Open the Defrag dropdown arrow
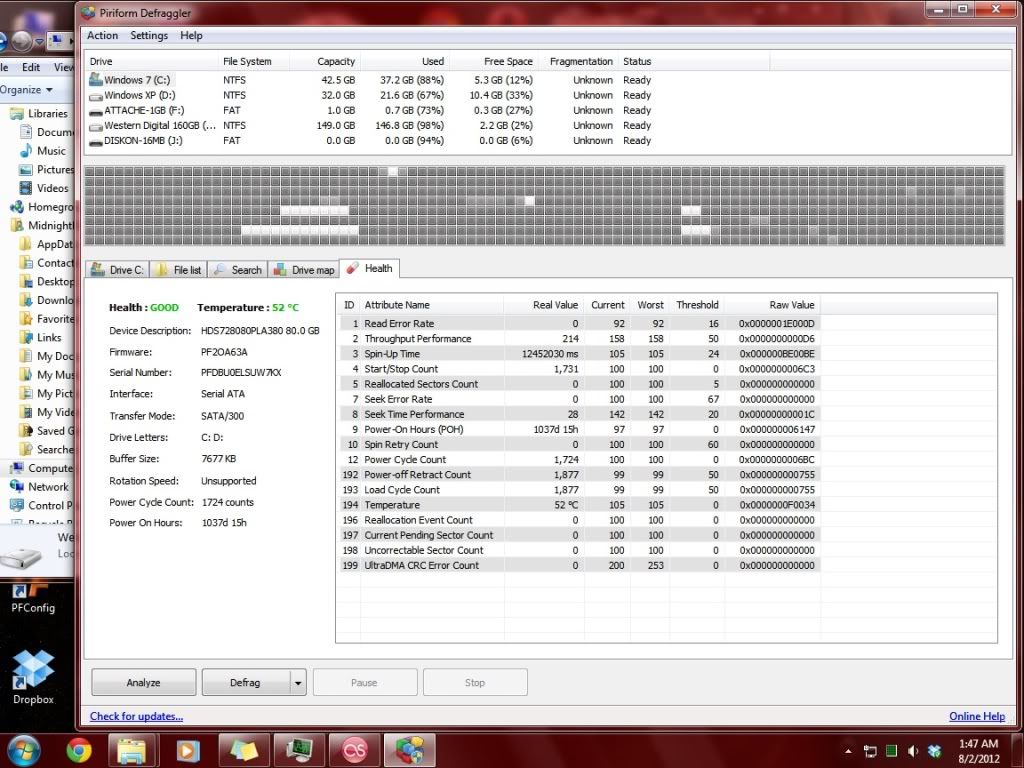 point(298,683)
